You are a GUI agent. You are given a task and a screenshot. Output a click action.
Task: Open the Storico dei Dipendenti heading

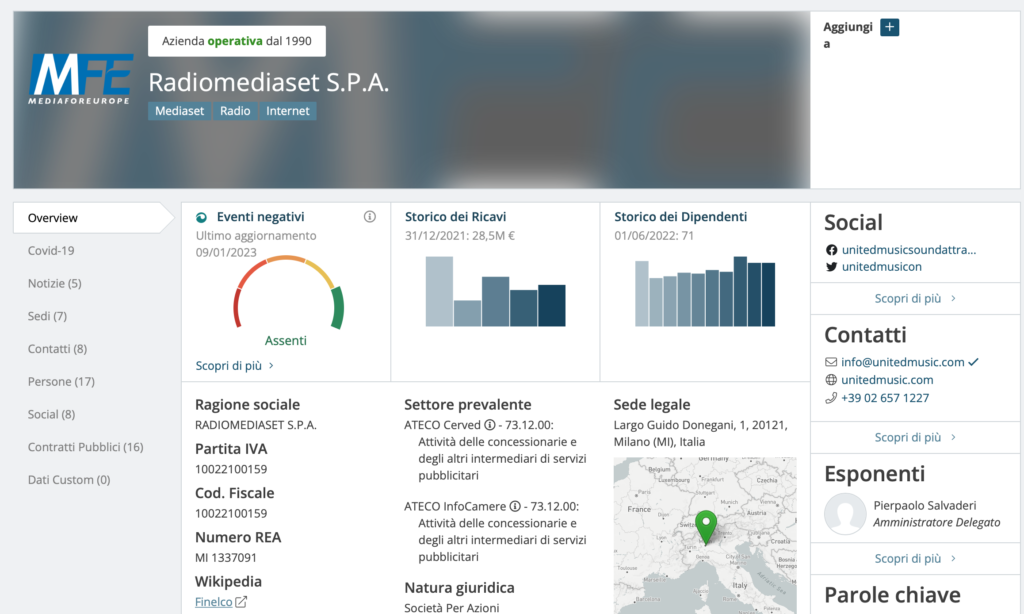pyautogui.click(x=680, y=217)
